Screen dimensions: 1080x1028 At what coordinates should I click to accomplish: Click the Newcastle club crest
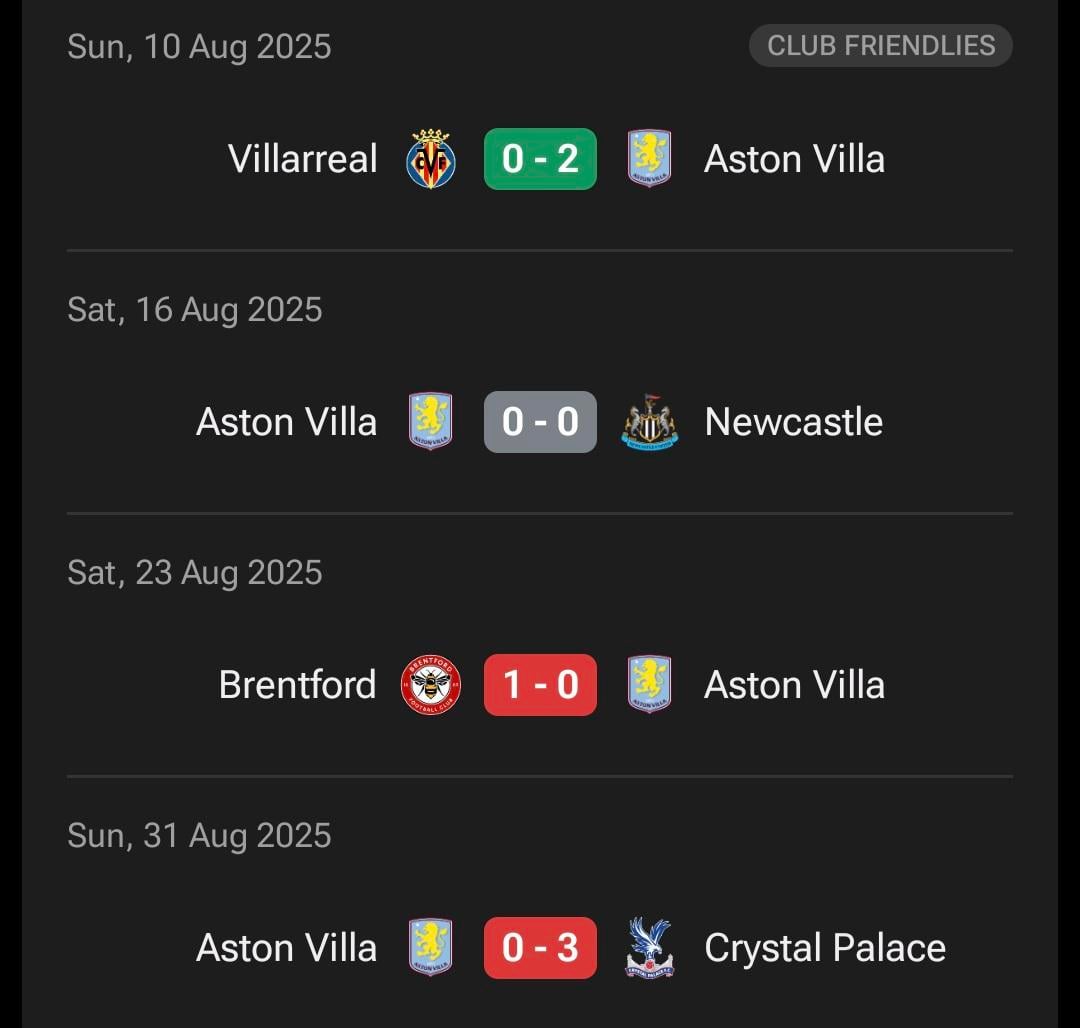(649, 422)
